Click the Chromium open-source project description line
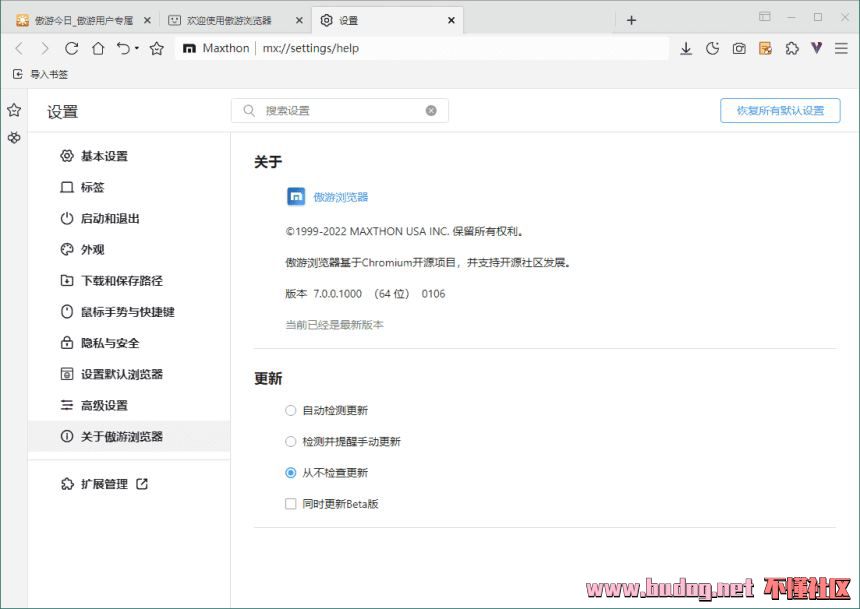 point(428,263)
